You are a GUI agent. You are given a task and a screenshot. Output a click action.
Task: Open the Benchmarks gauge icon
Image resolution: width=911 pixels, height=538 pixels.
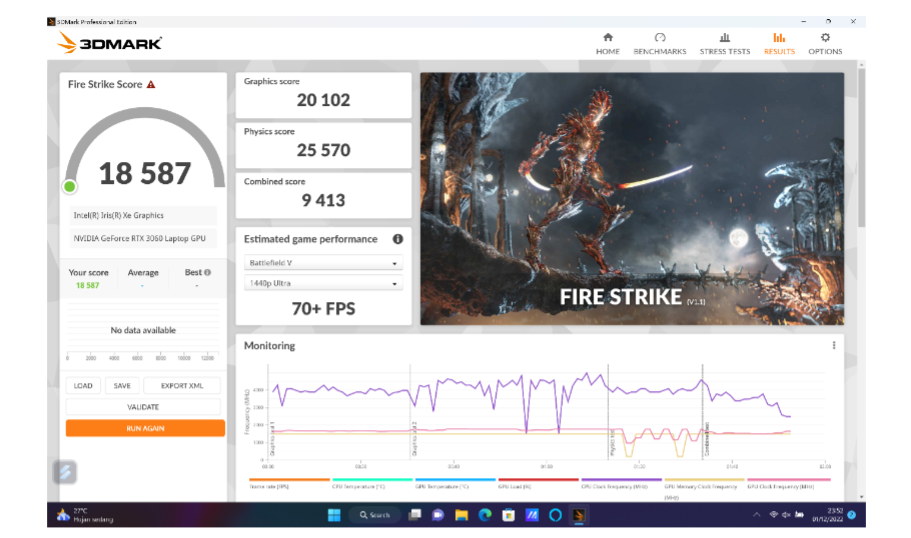pos(659,38)
